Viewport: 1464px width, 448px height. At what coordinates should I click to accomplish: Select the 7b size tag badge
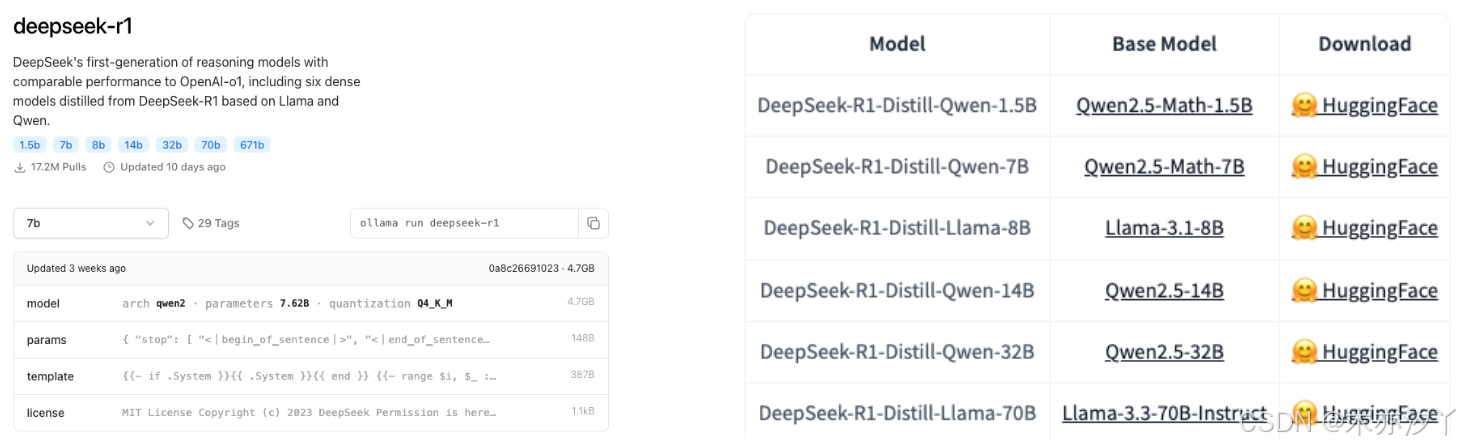tap(66, 145)
